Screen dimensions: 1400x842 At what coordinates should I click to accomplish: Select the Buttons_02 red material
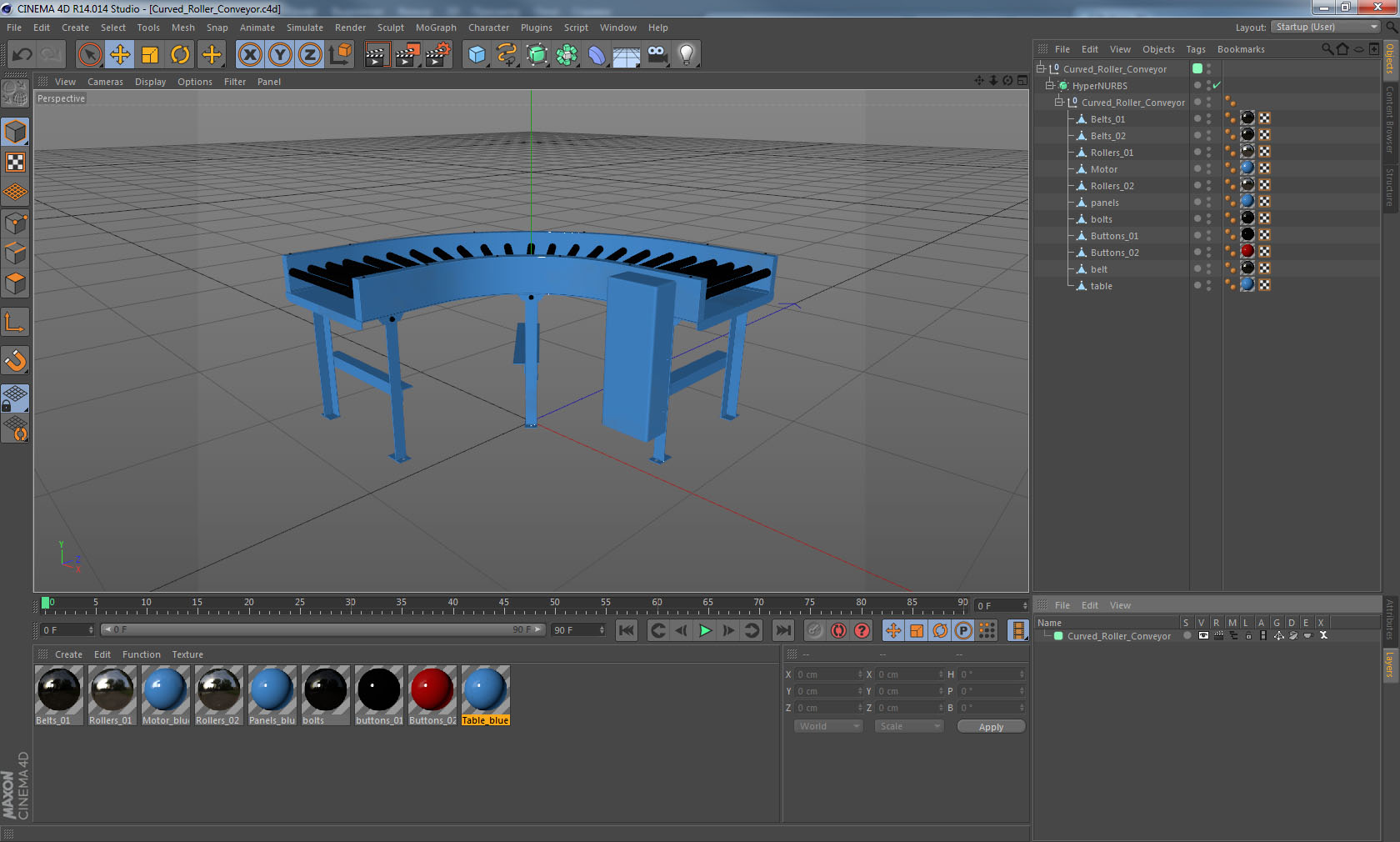tap(432, 694)
